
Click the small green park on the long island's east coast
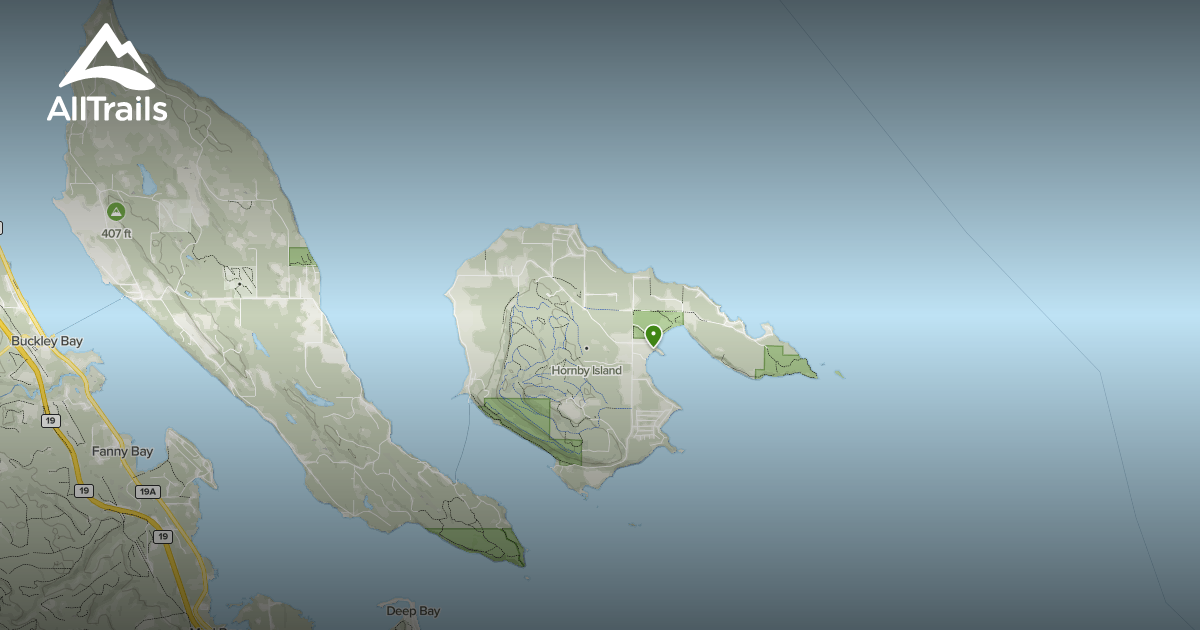301,257
